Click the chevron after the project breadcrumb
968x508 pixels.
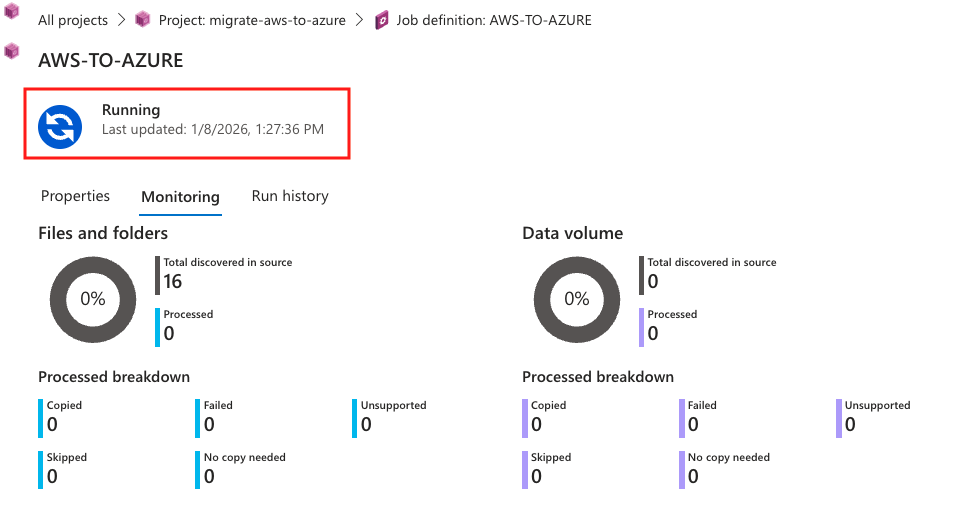[360, 20]
